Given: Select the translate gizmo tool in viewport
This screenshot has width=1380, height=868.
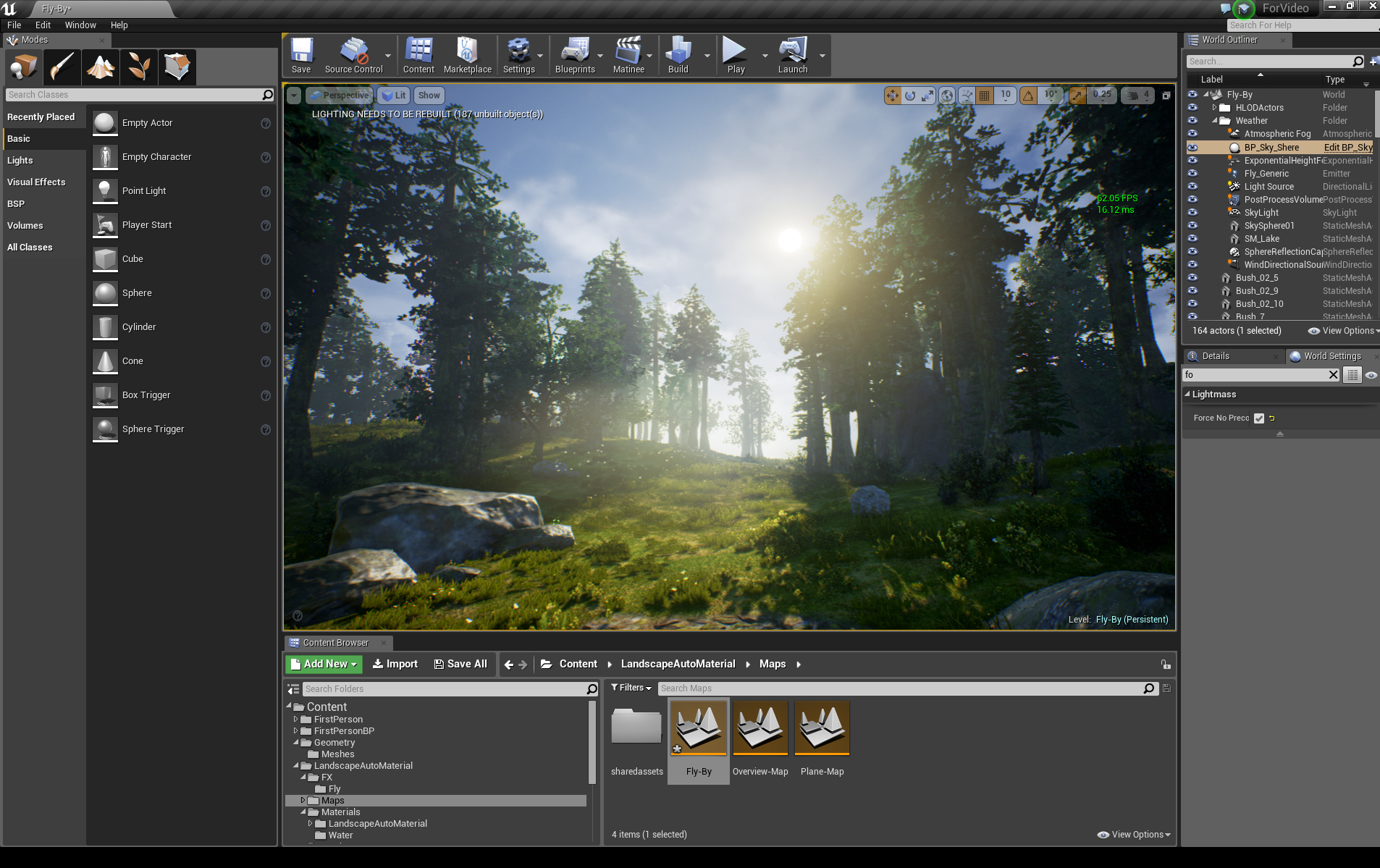Looking at the screenshot, I should click(x=893, y=95).
